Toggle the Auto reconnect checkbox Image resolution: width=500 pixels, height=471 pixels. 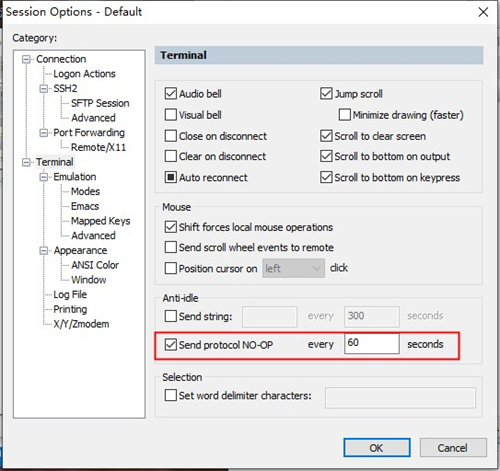coord(171,177)
